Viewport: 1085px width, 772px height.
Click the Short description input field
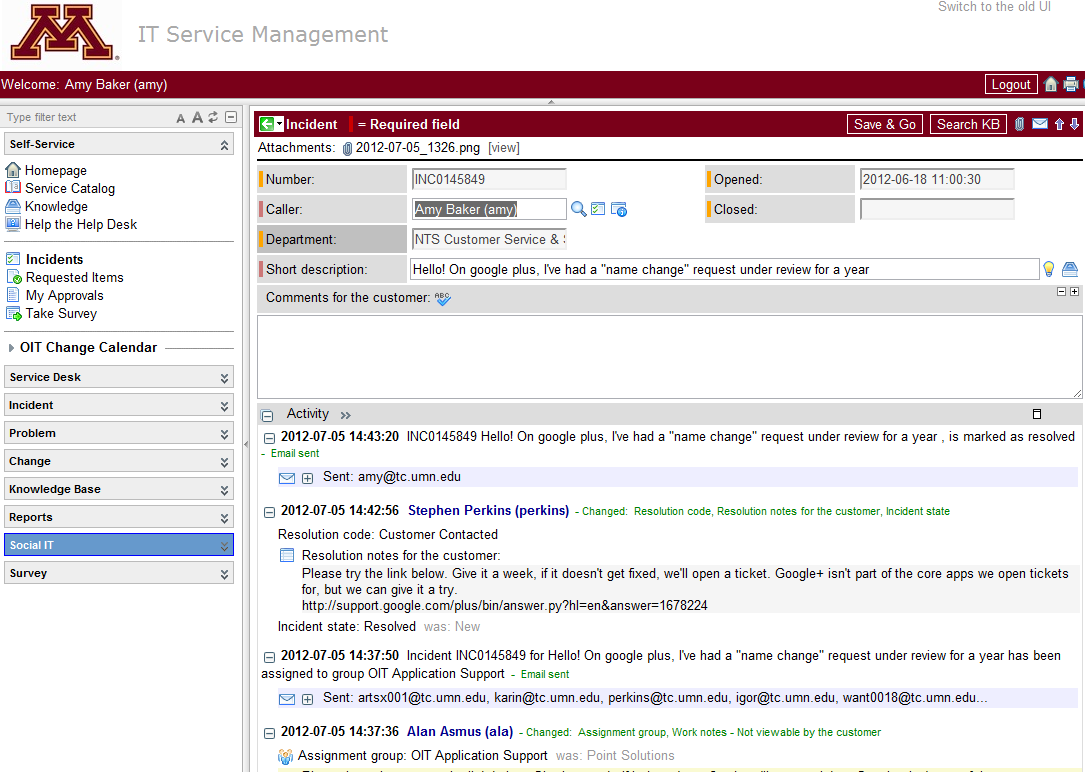[x=724, y=269]
